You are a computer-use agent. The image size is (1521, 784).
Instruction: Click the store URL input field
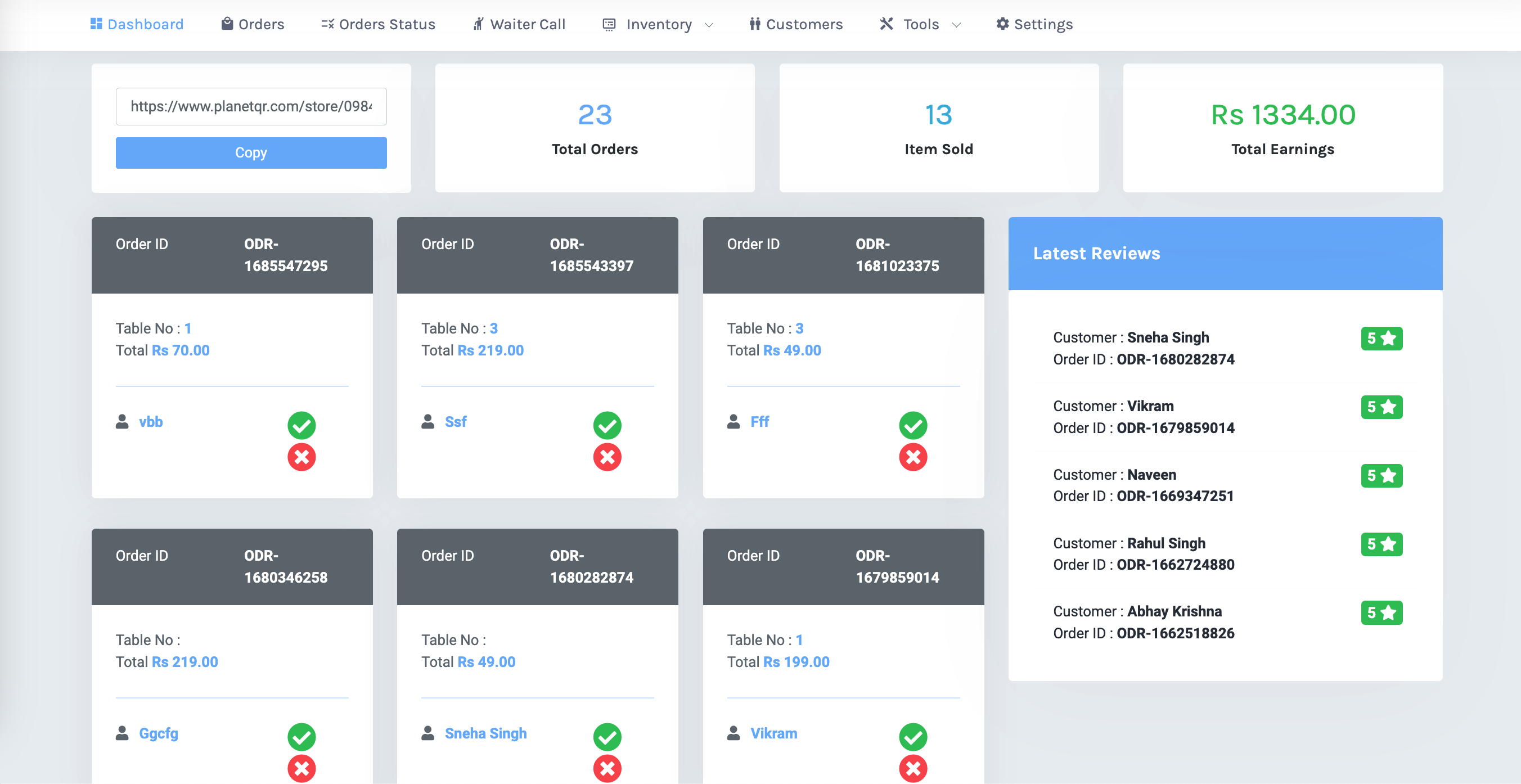(250, 106)
